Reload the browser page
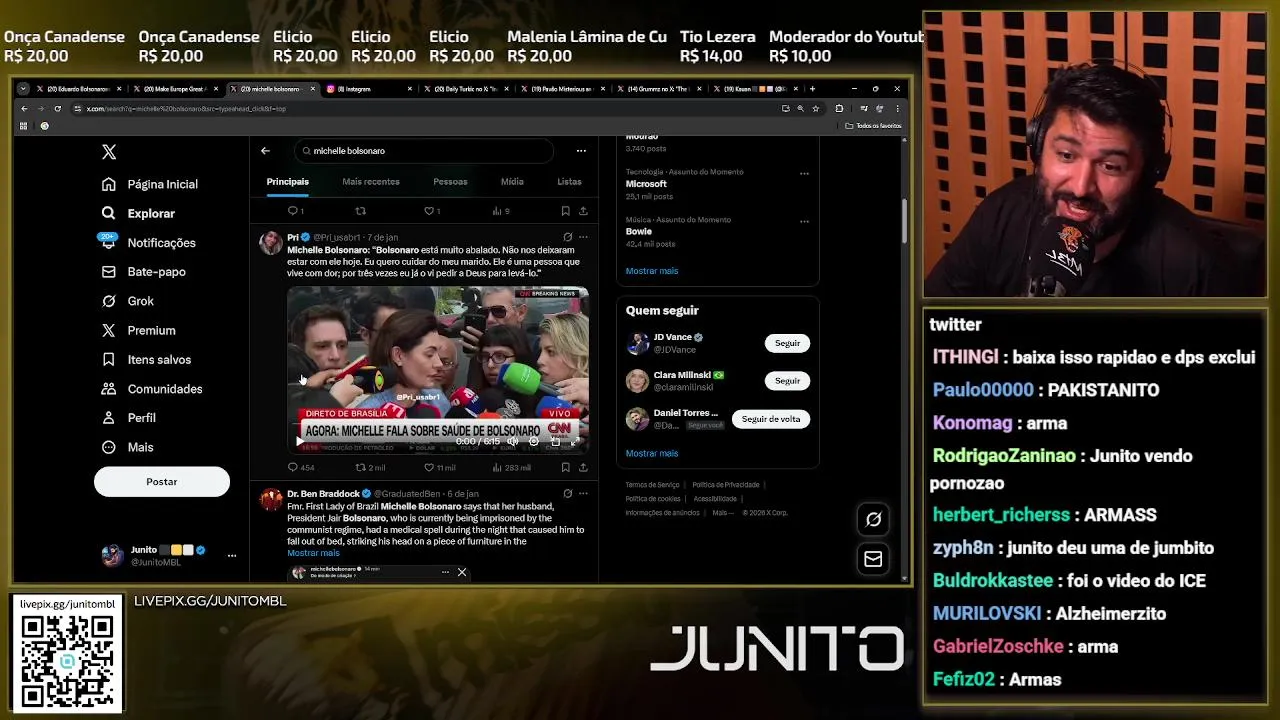Image resolution: width=1280 pixels, height=720 pixels. [x=57, y=108]
